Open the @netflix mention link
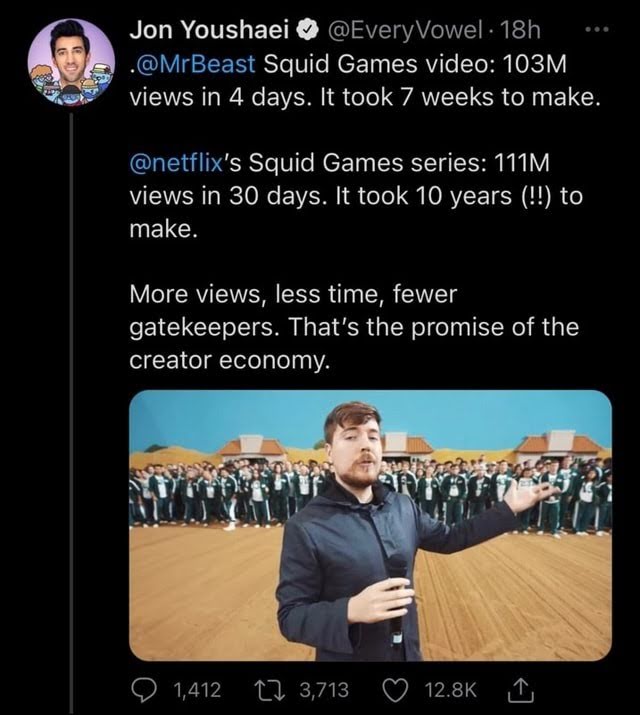 (x=175, y=163)
